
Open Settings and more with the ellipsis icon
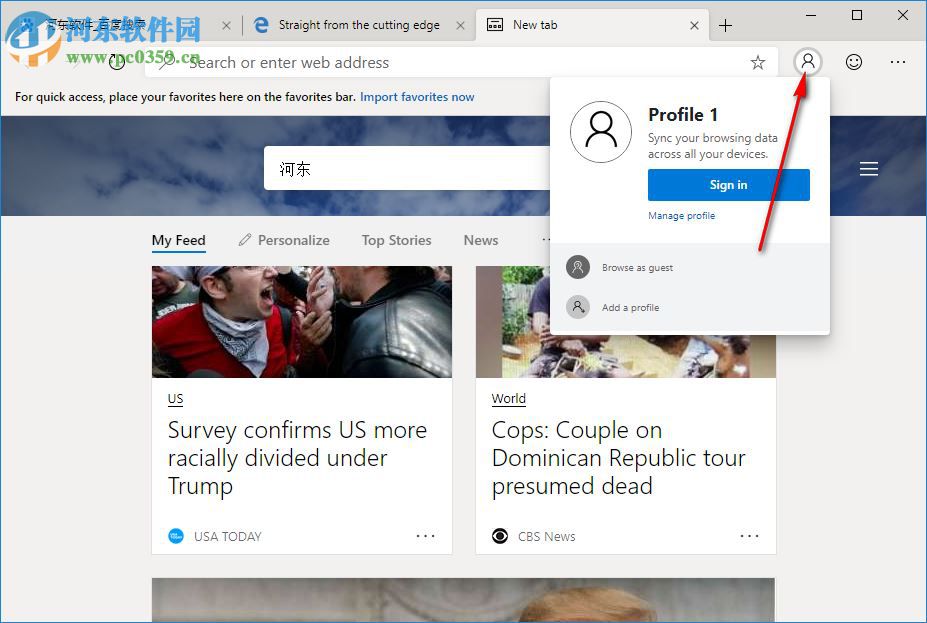(x=898, y=62)
